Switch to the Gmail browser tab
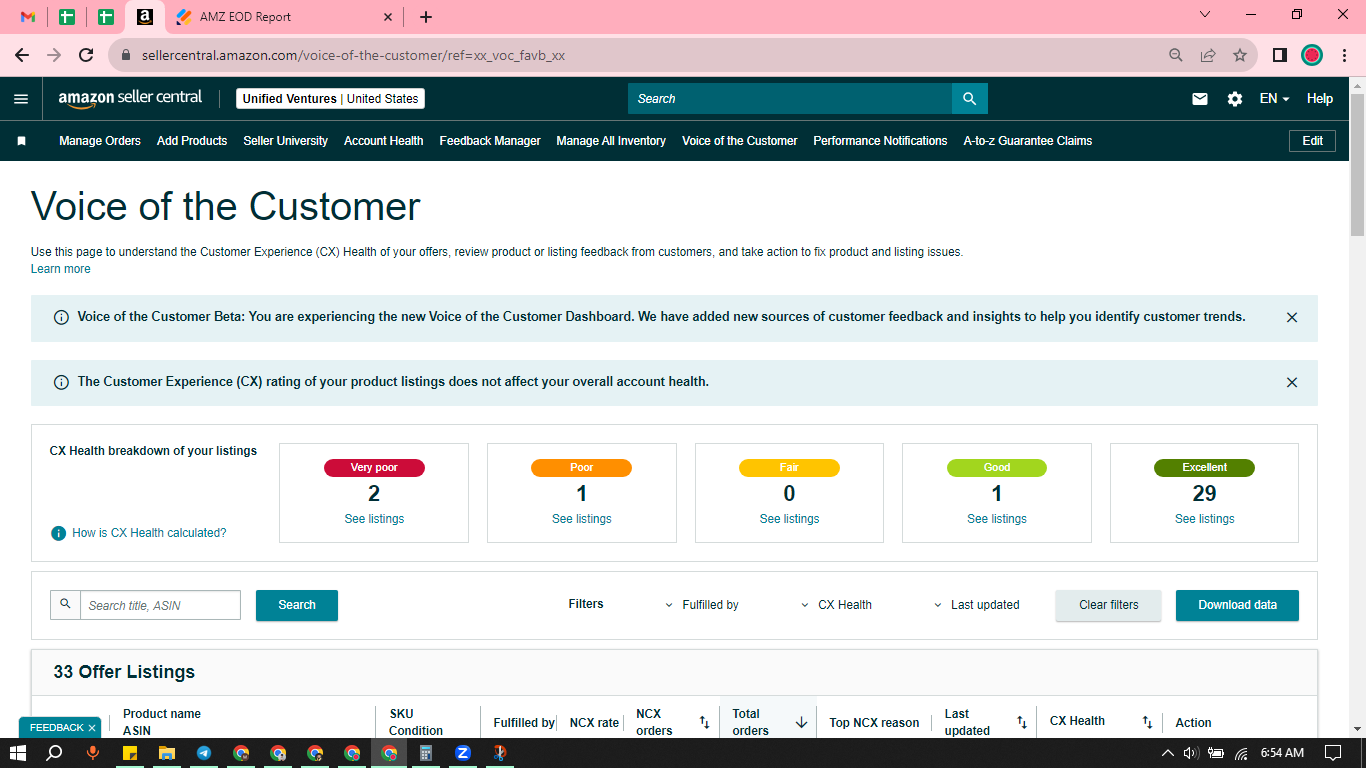Screen dimensions: 1366x768 pyautogui.click(x=28, y=17)
